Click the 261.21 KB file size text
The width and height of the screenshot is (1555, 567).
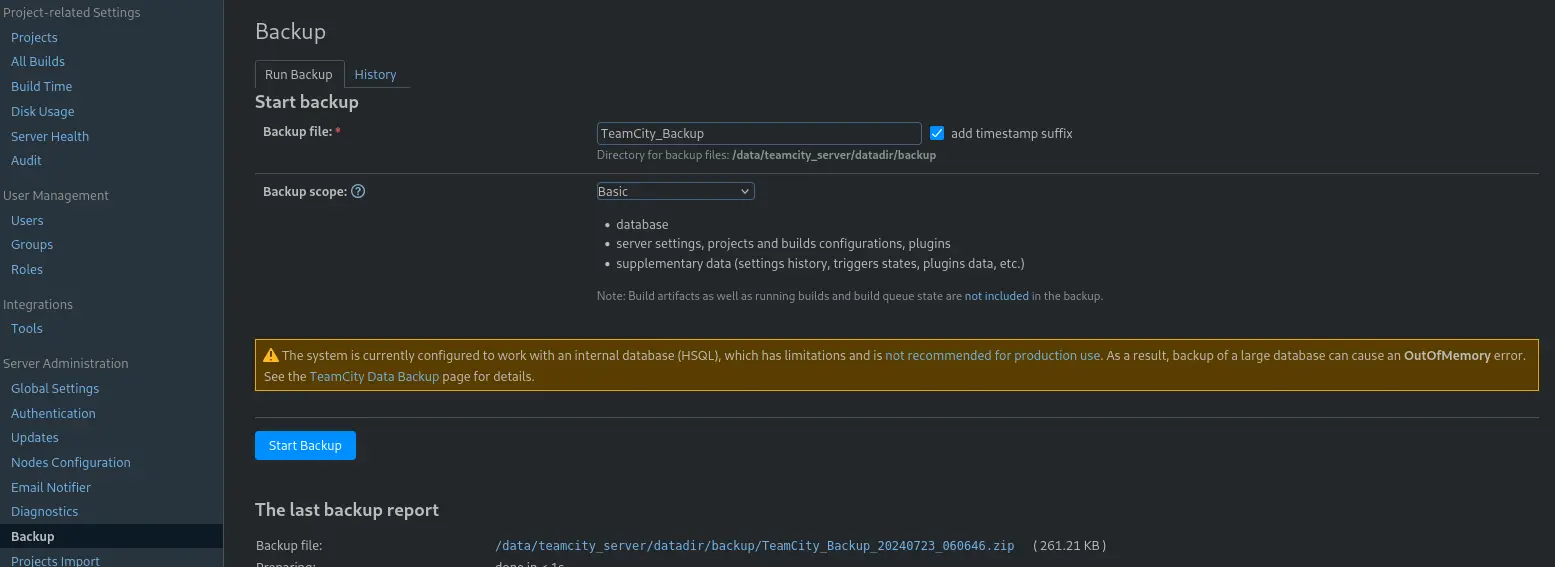(x=1071, y=546)
